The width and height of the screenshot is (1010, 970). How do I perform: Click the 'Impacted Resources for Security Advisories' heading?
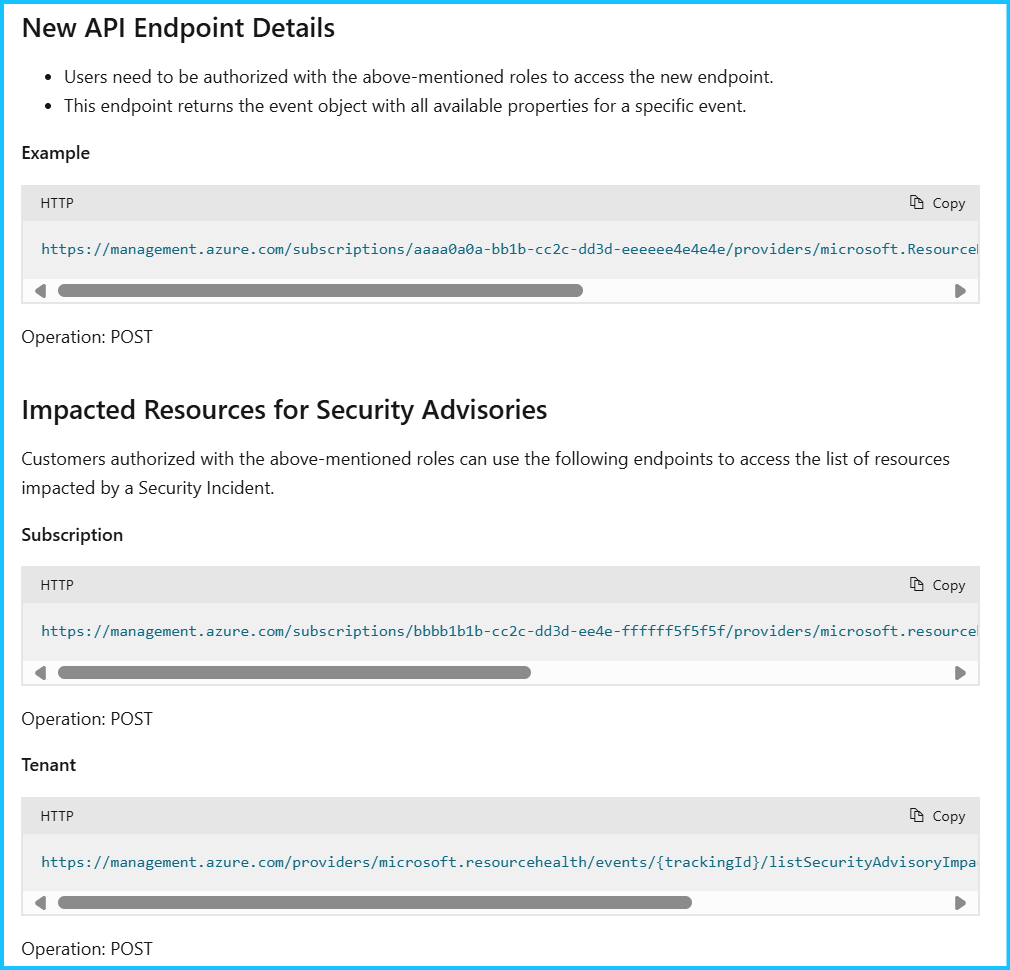284,410
